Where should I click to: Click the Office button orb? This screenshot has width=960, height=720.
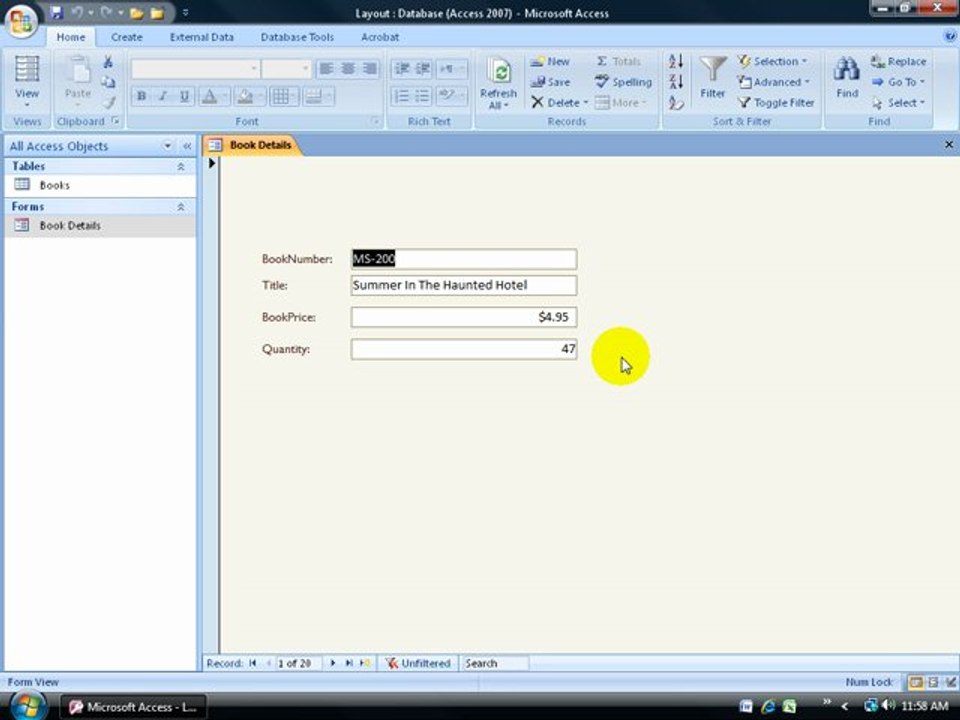click(x=21, y=21)
